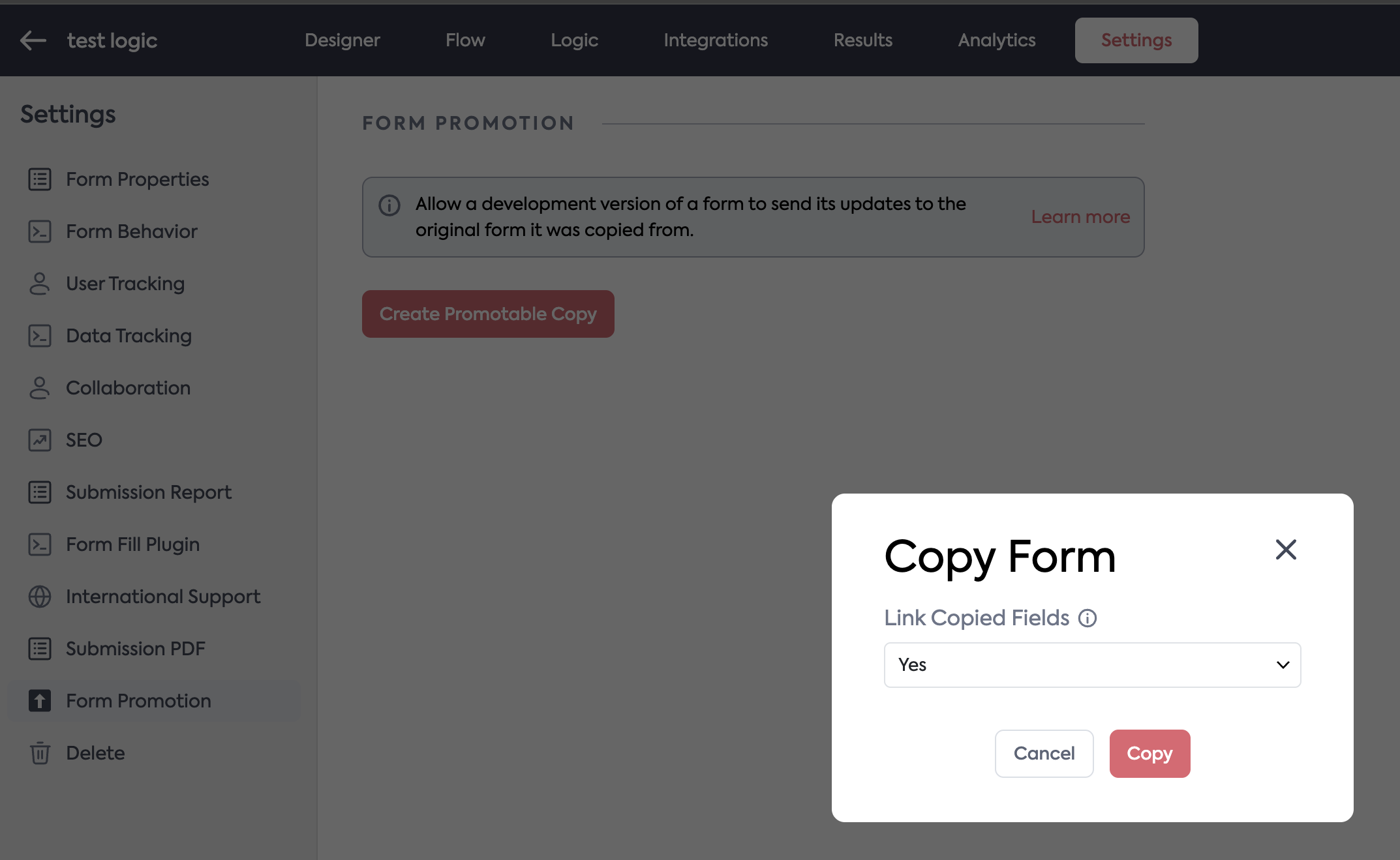1400x860 pixels.
Task: Click the Delete trash icon
Action: click(x=39, y=753)
